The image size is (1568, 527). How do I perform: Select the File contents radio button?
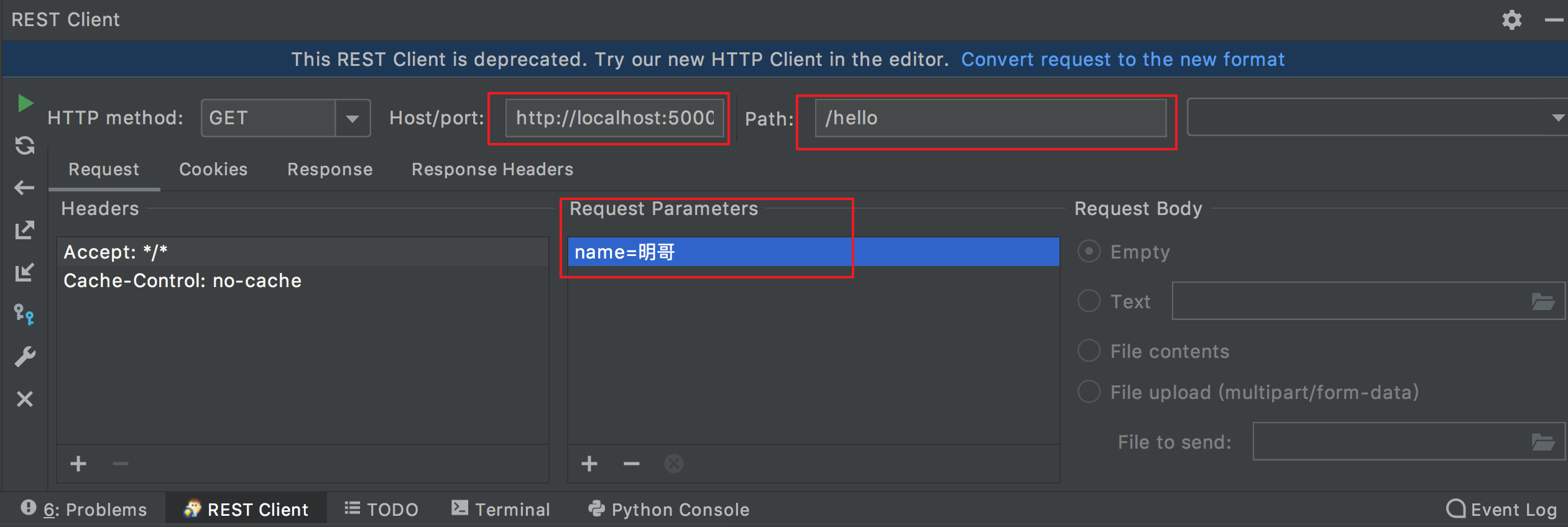pyautogui.click(x=1089, y=351)
